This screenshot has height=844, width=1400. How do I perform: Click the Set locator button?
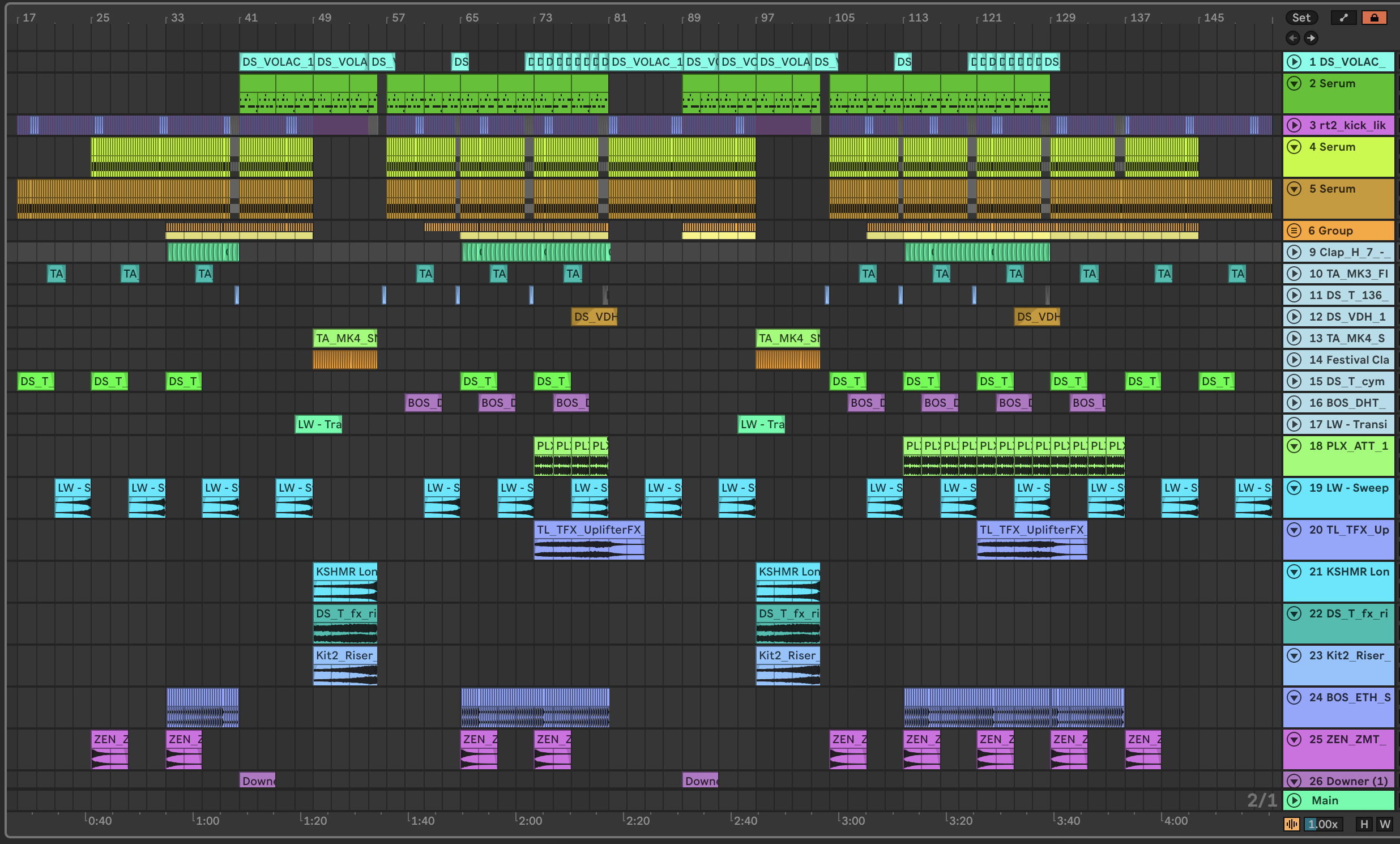click(x=1301, y=18)
